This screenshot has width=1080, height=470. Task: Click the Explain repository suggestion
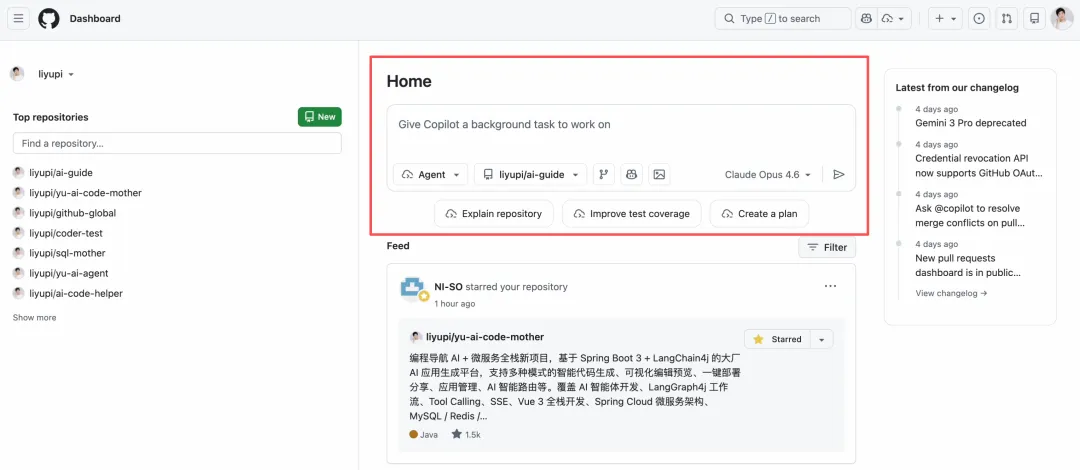[494, 213]
